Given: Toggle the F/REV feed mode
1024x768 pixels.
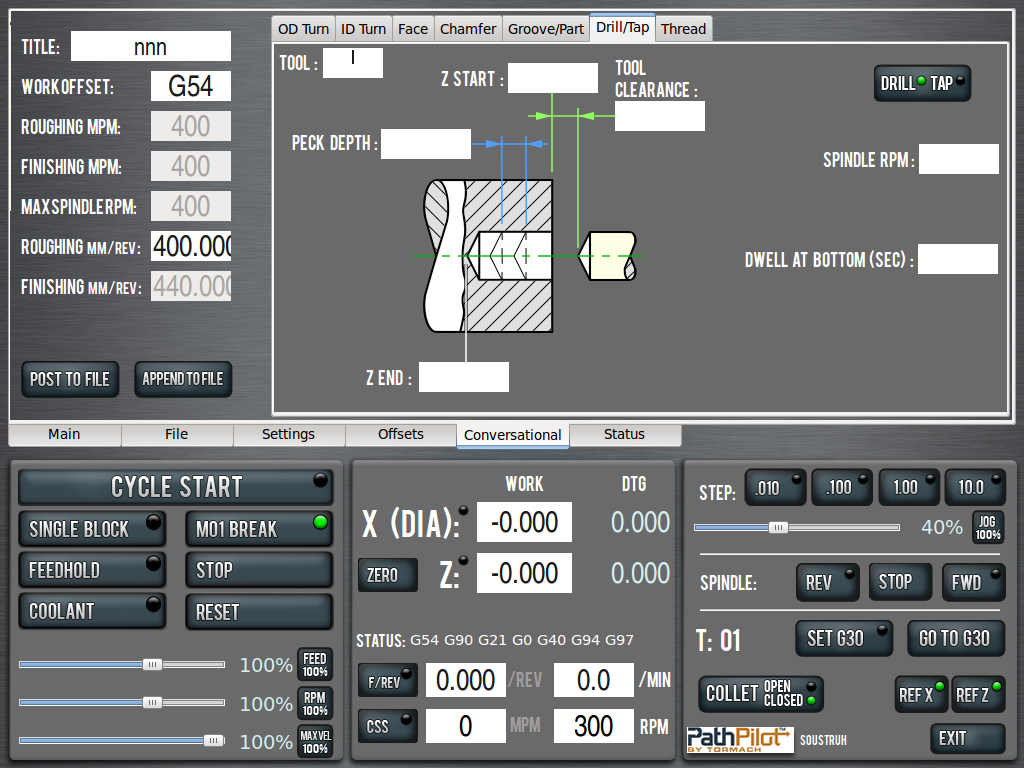Looking at the screenshot, I should [387, 680].
